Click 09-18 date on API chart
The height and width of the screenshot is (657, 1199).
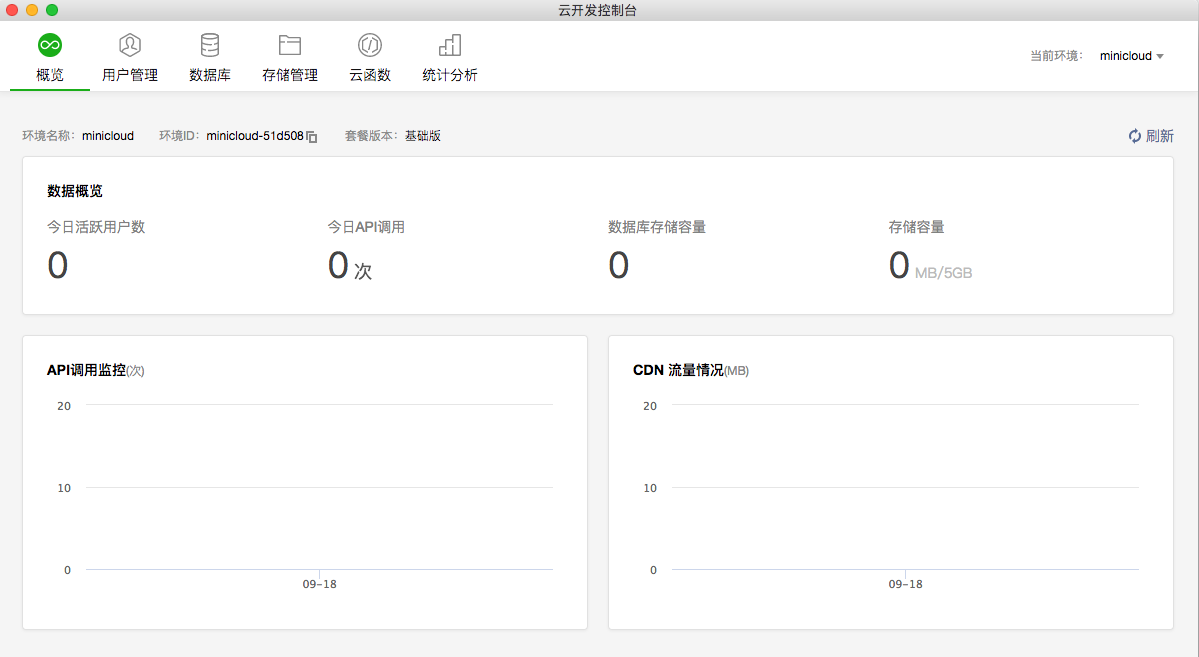pyautogui.click(x=320, y=584)
